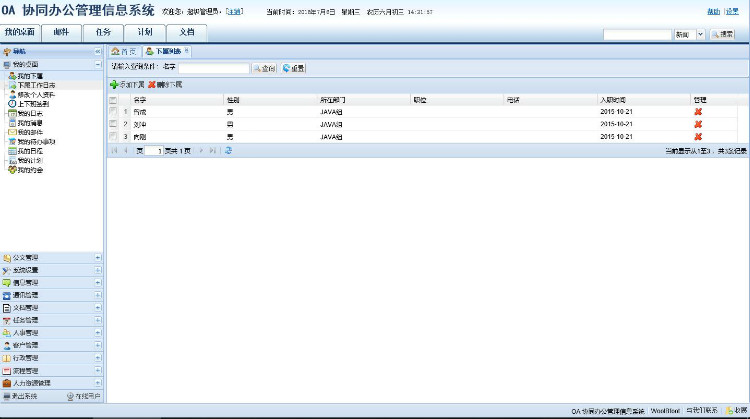Tick the checkbox for row 2
The height and width of the screenshot is (419, 750).
(113, 124)
